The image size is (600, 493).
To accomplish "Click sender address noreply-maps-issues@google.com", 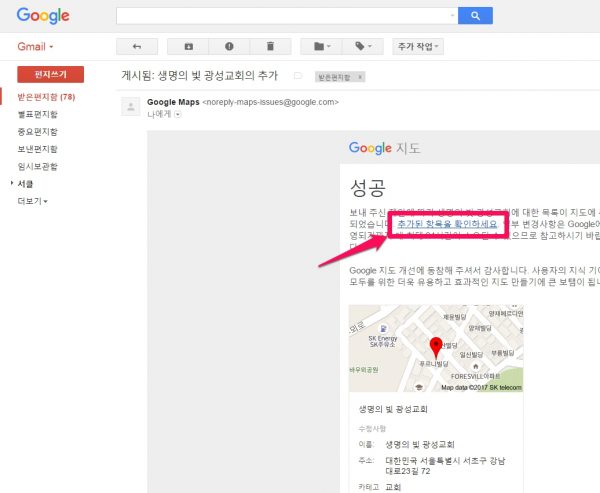I will click(270, 102).
